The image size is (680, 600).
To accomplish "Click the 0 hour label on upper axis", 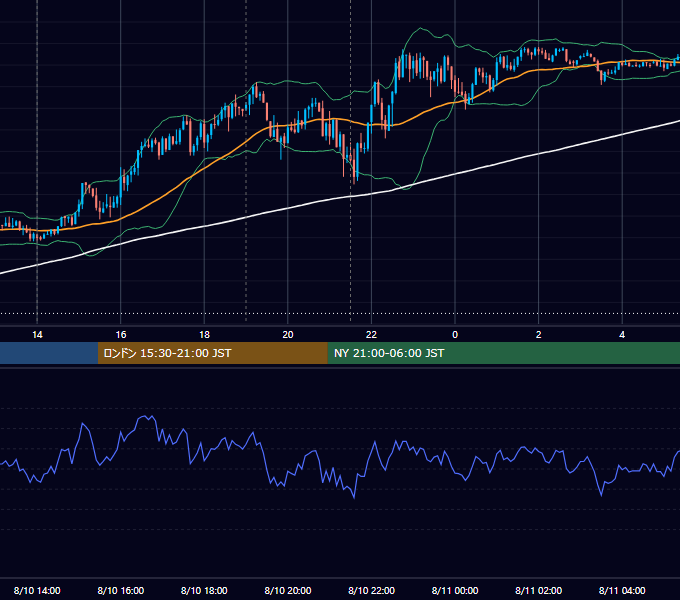I will pyautogui.click(x=455, y=335).
